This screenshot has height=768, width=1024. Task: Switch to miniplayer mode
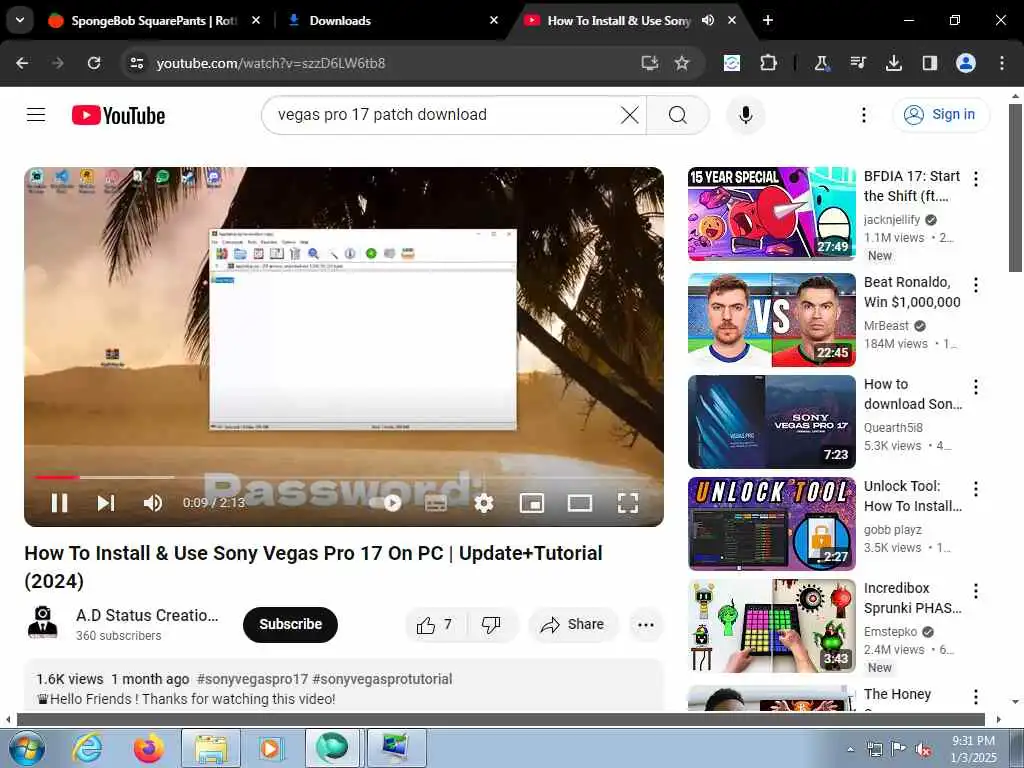click(532, 503)
